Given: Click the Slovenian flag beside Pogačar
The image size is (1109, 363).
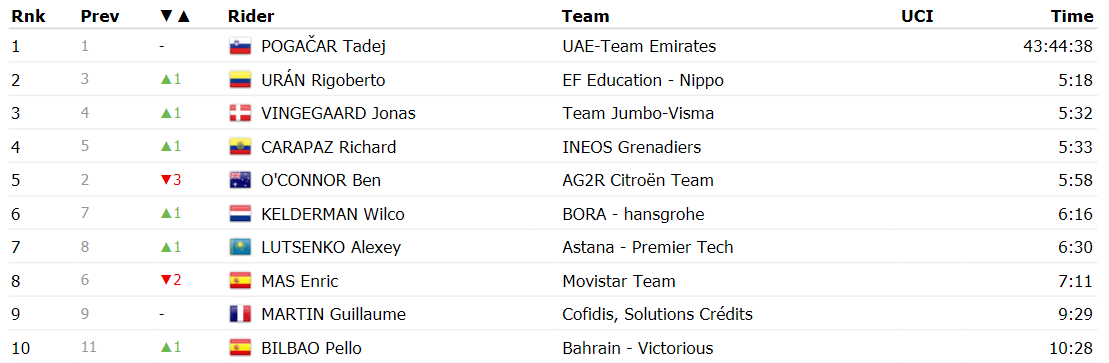Looking at the screenshot, I should coord(240,47).
